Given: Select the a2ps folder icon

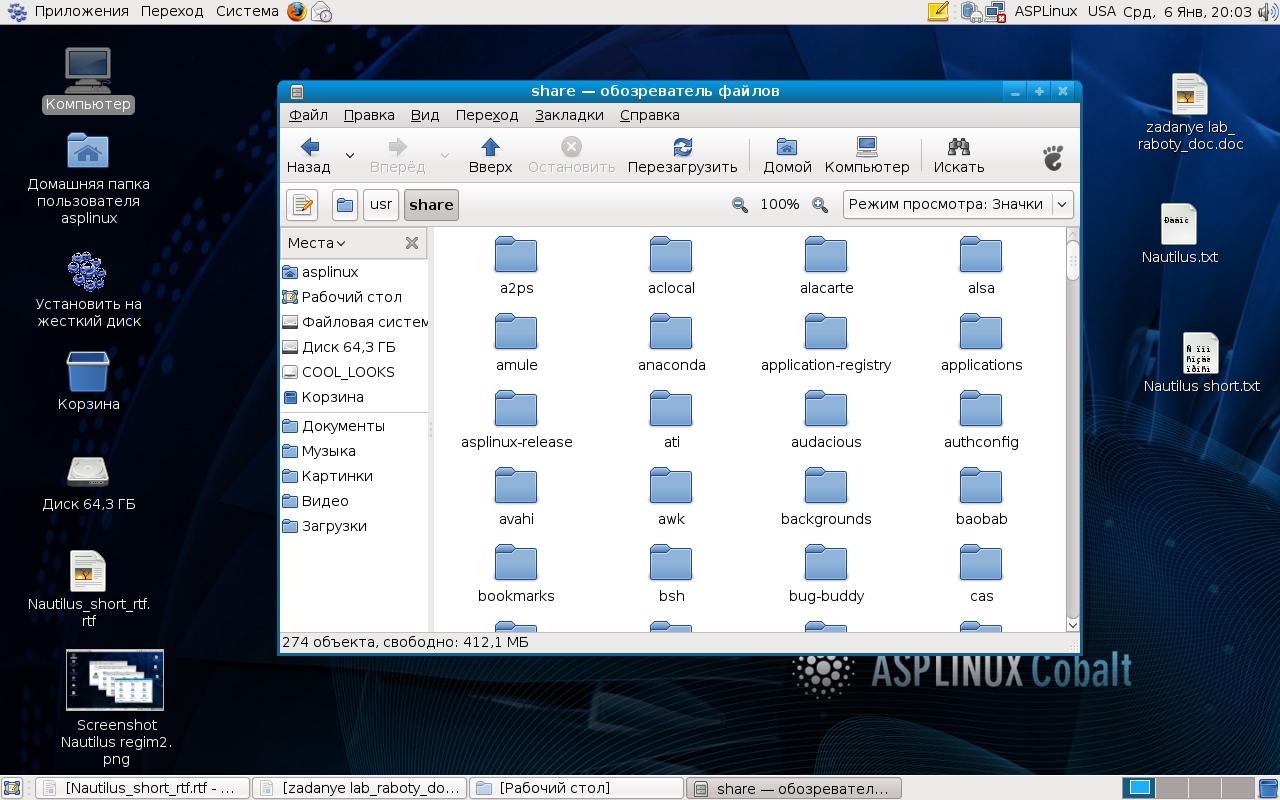Looking at the screenshot, I should click(x=516, y=255).
